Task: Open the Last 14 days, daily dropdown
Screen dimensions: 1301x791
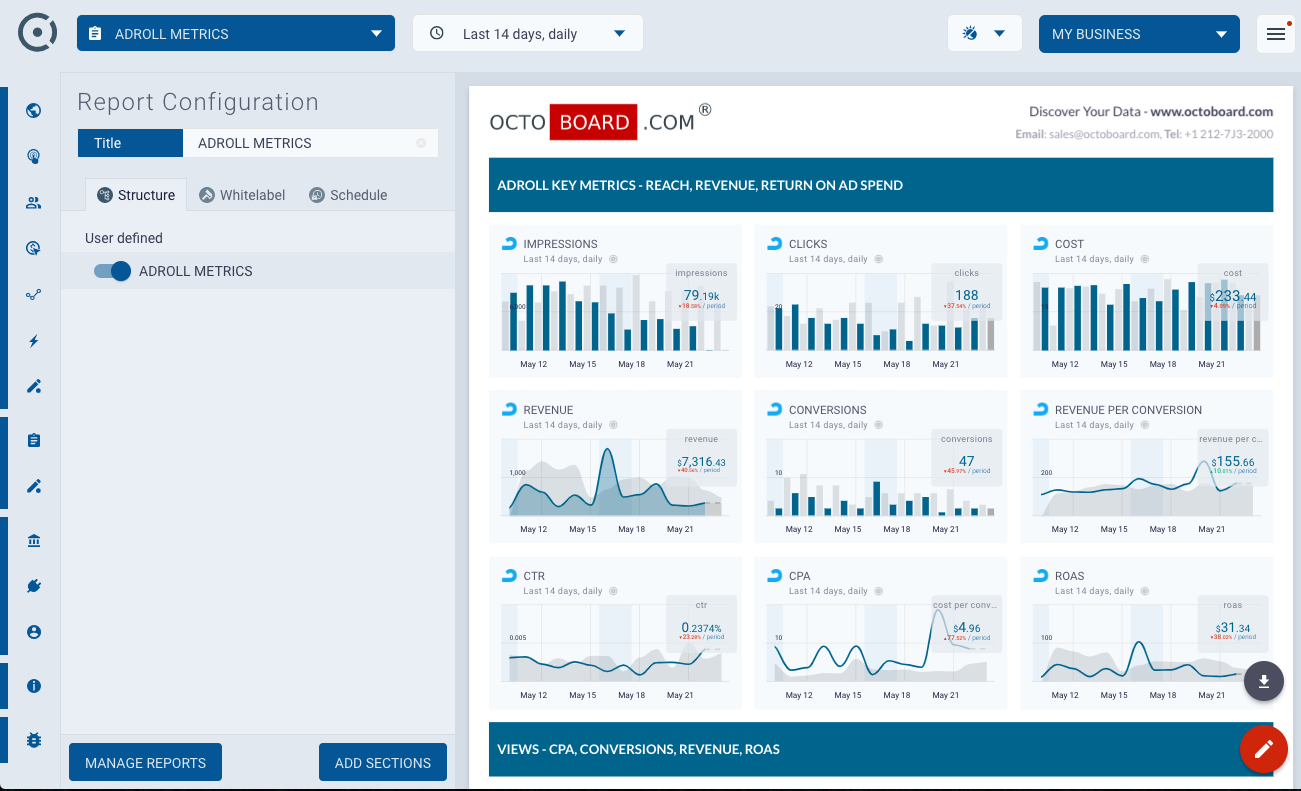Action: 528,33
